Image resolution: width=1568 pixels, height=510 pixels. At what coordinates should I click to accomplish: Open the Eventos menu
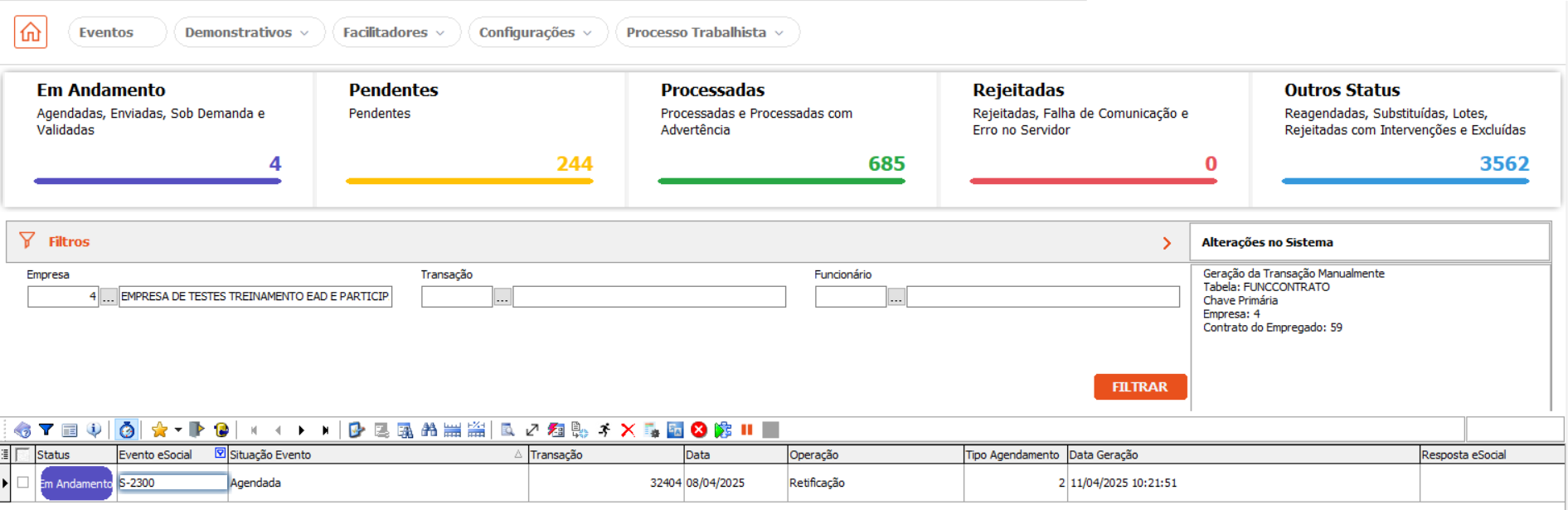[x=106, y=32]
